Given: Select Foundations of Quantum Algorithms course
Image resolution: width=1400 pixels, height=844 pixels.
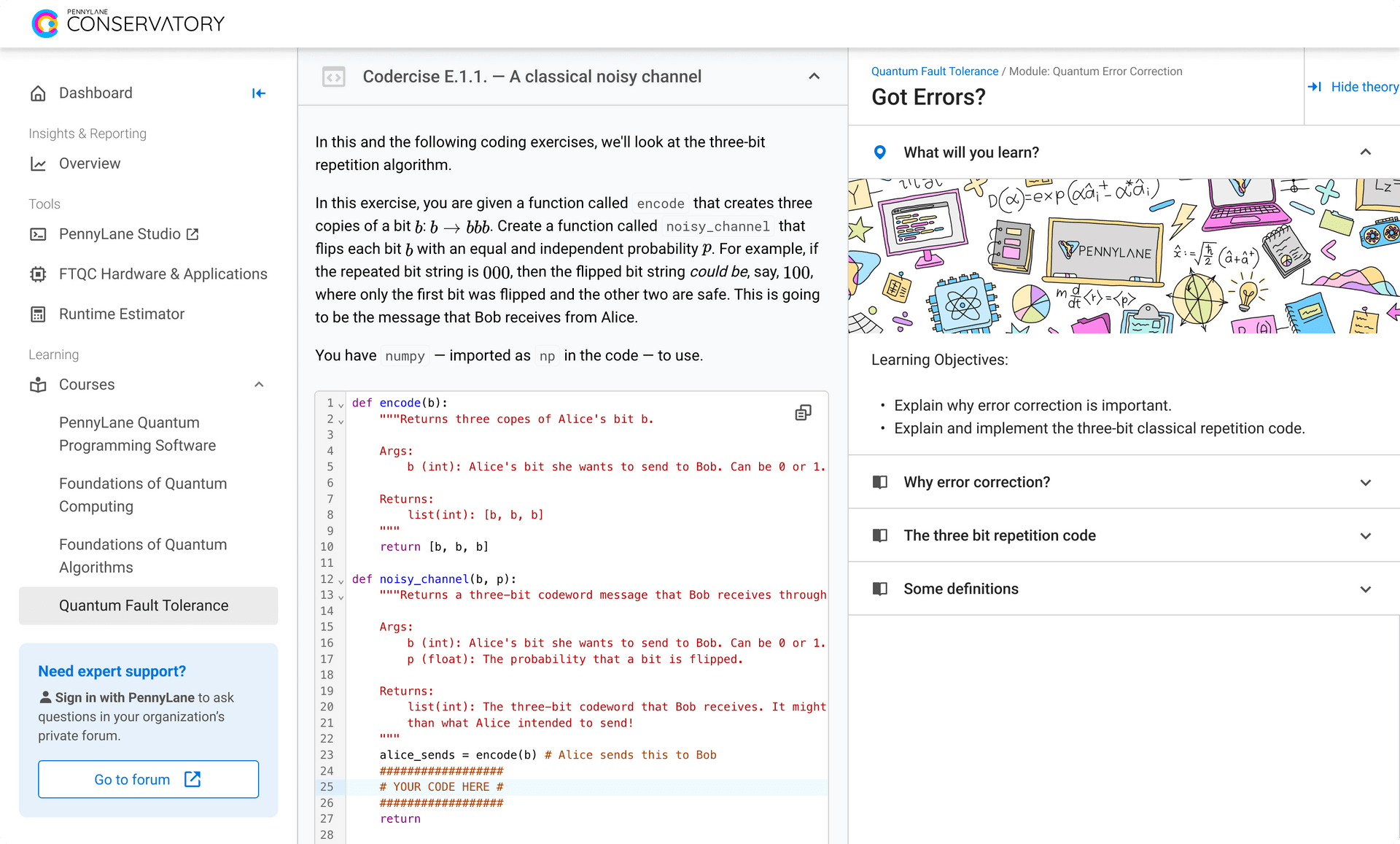Looking at the screenshot, I should (x=143, y=556).
